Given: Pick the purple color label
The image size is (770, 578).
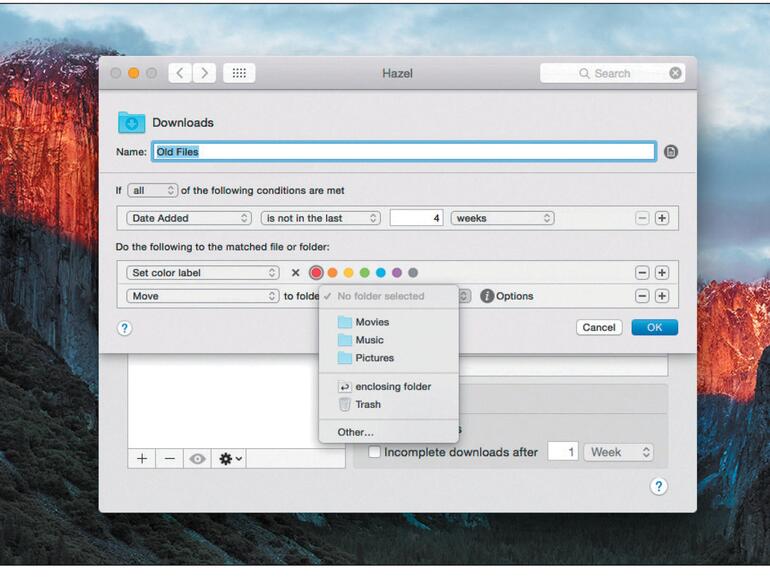Looking at the screenshot, I should (397, 273).
